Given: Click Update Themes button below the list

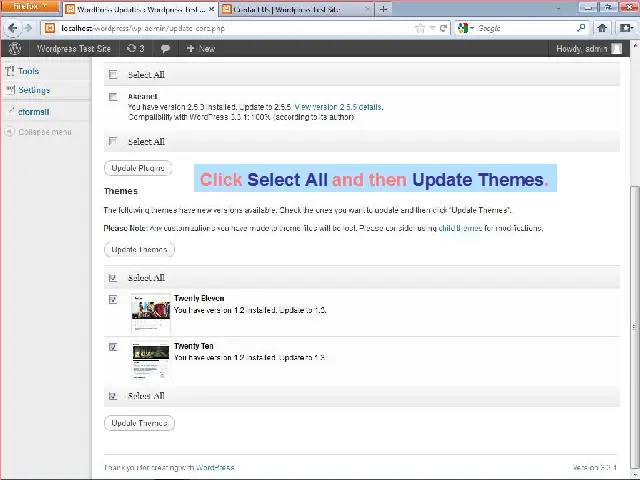Looking at the screenshot, I should [139, 423].
